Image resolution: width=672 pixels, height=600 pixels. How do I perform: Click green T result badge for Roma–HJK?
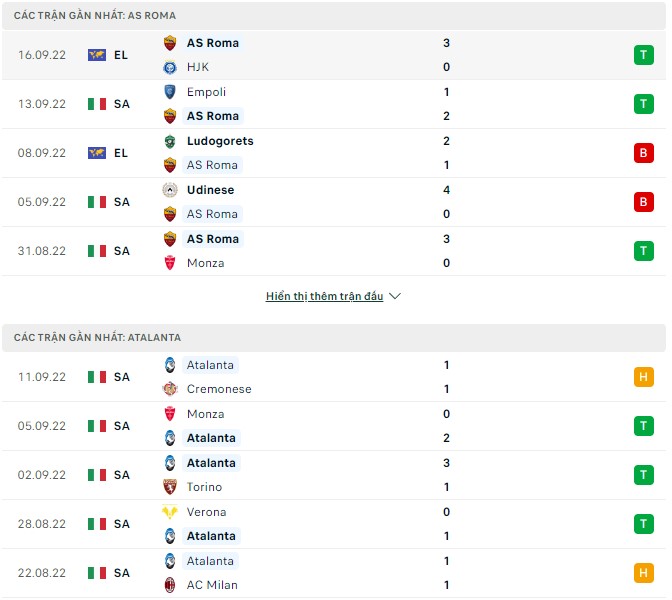pos(643,55)
